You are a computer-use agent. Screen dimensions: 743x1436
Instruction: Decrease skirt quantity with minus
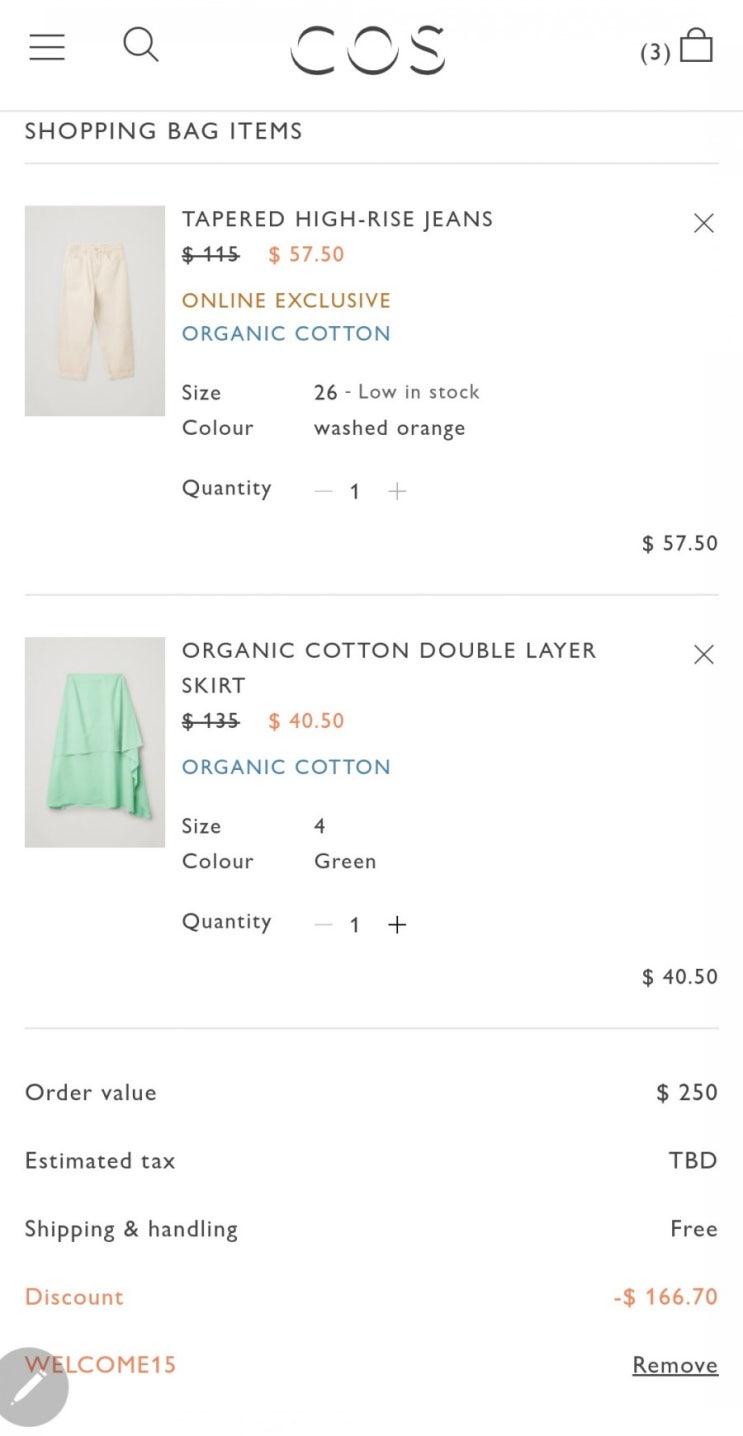(x=323, y=925)
